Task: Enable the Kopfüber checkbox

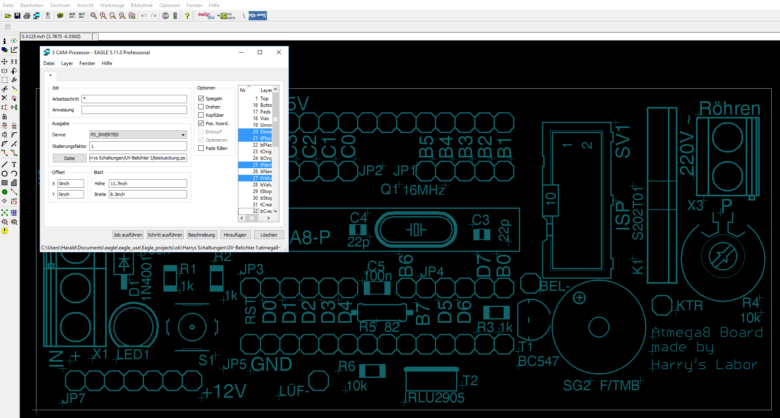Action: 201,115
